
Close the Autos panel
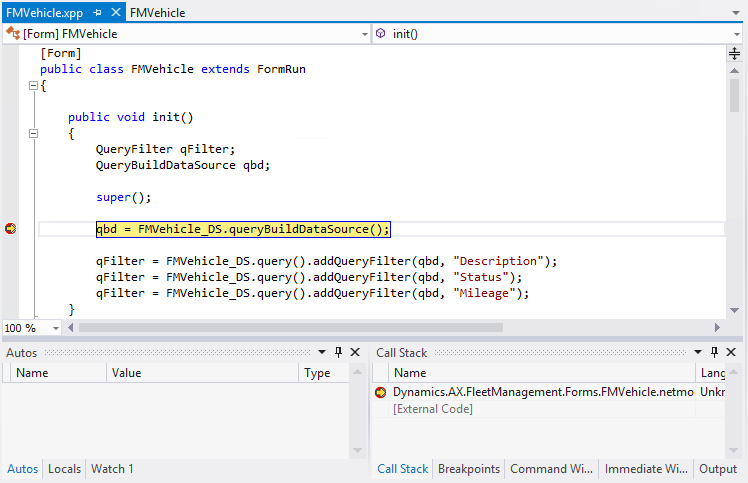pos(355,353)
